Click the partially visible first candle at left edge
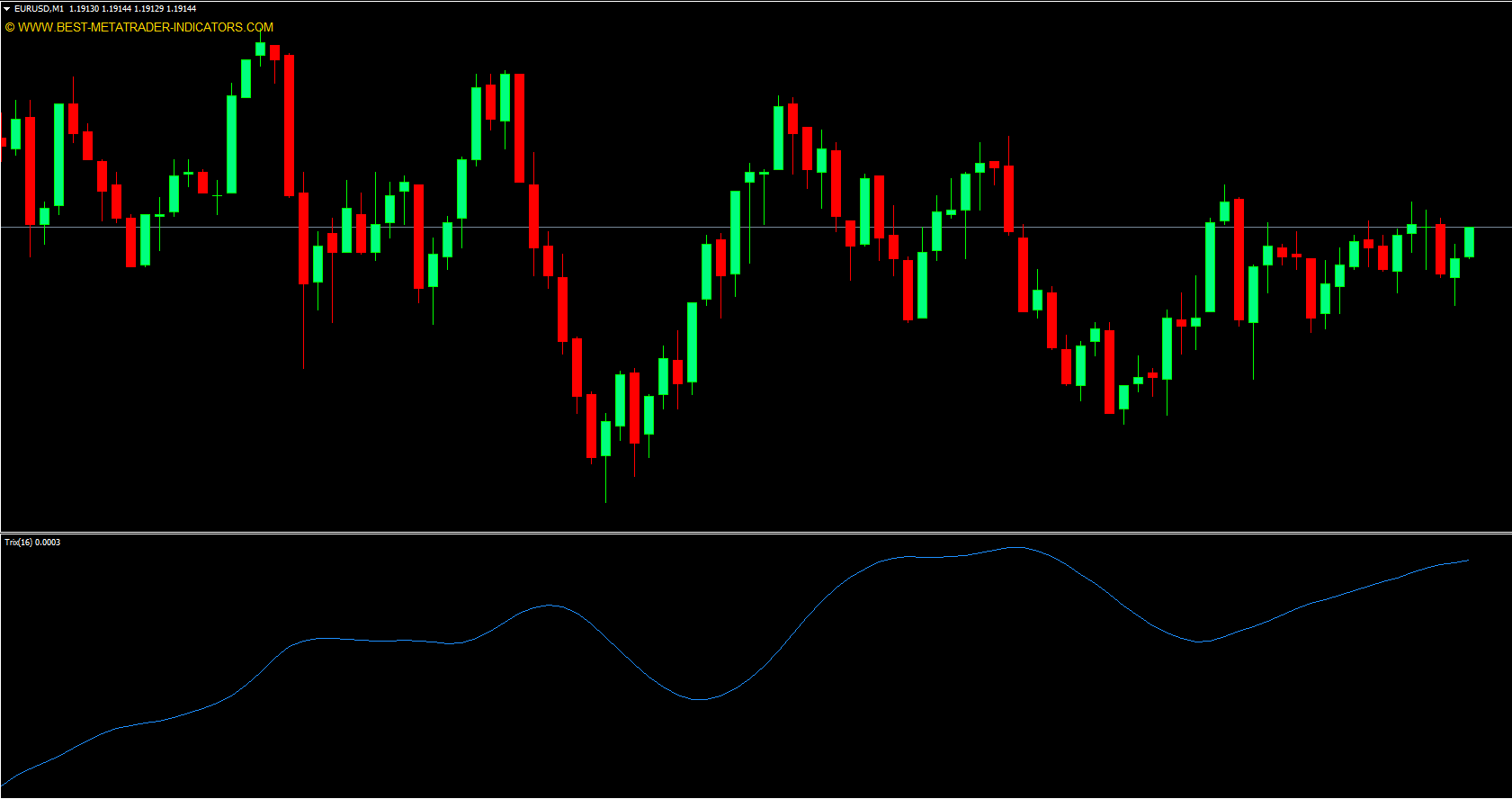The image size is (1512, 799). (4, 142)
